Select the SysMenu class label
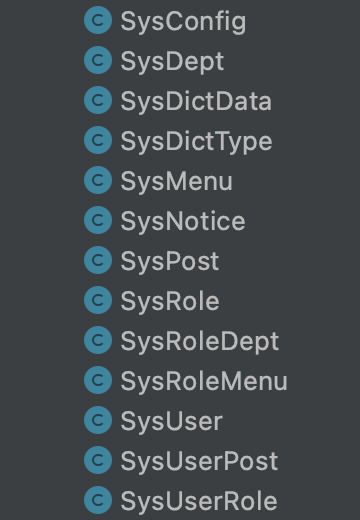Viewport: 360px width, 520px height. coord(176,181)
